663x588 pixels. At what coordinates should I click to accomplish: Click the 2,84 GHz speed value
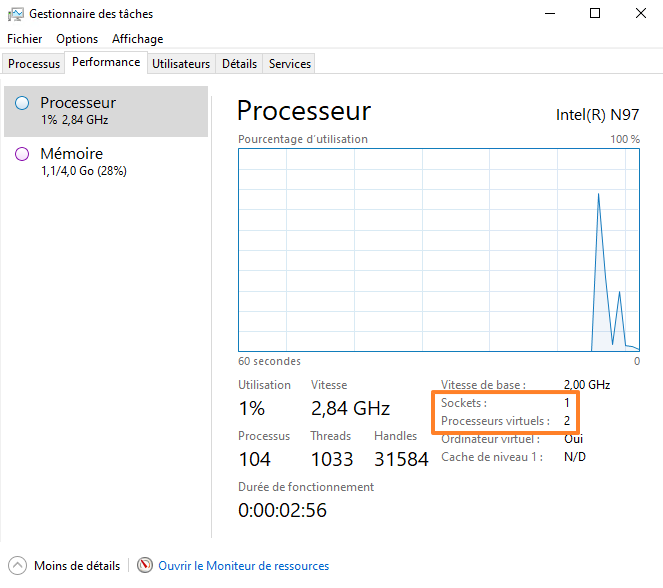pyautogui.click(x=351, y=408)
